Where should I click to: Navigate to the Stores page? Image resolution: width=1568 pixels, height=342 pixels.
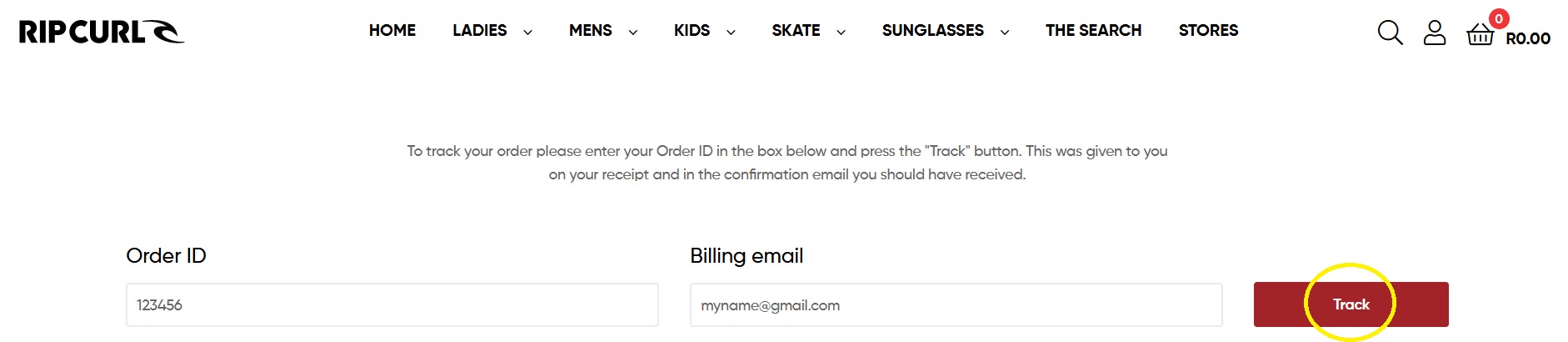click(1208, 31)
